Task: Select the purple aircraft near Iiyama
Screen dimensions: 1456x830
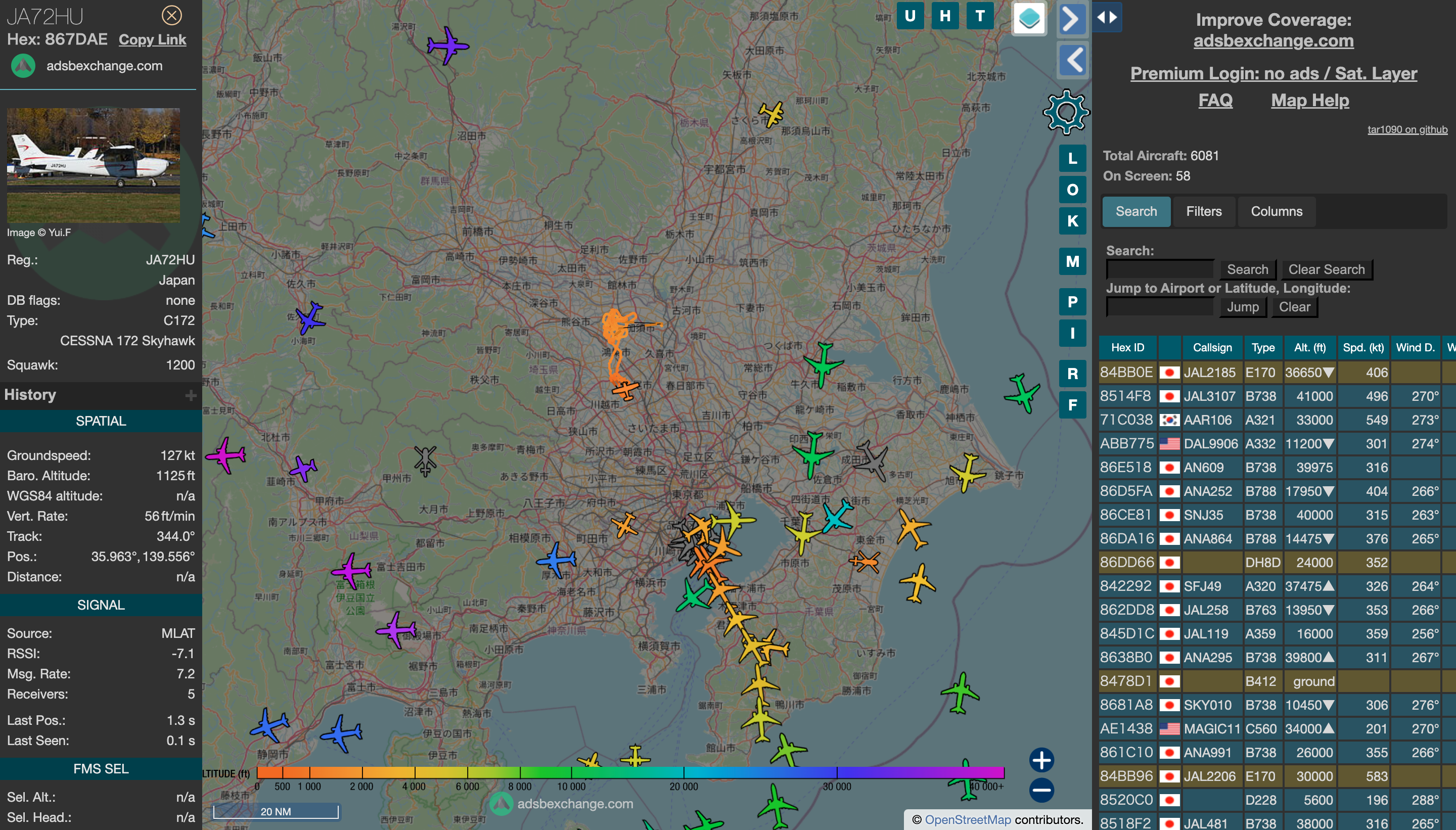Action: tap(448, 45)
